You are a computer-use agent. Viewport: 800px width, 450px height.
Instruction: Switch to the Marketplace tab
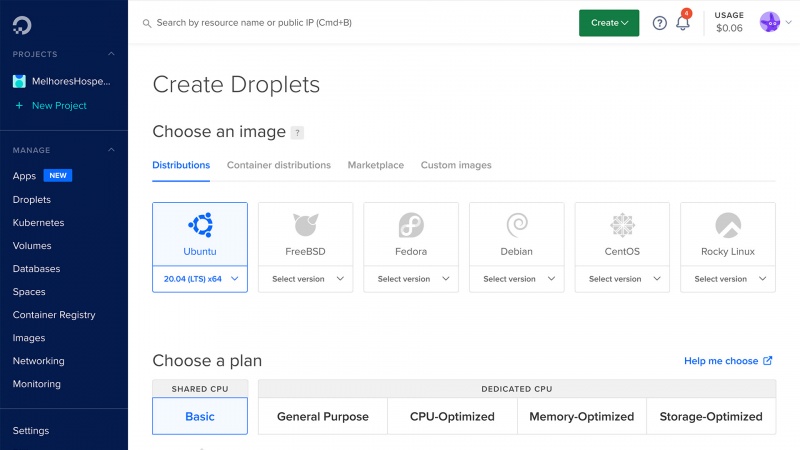click(x=376, y=165)
